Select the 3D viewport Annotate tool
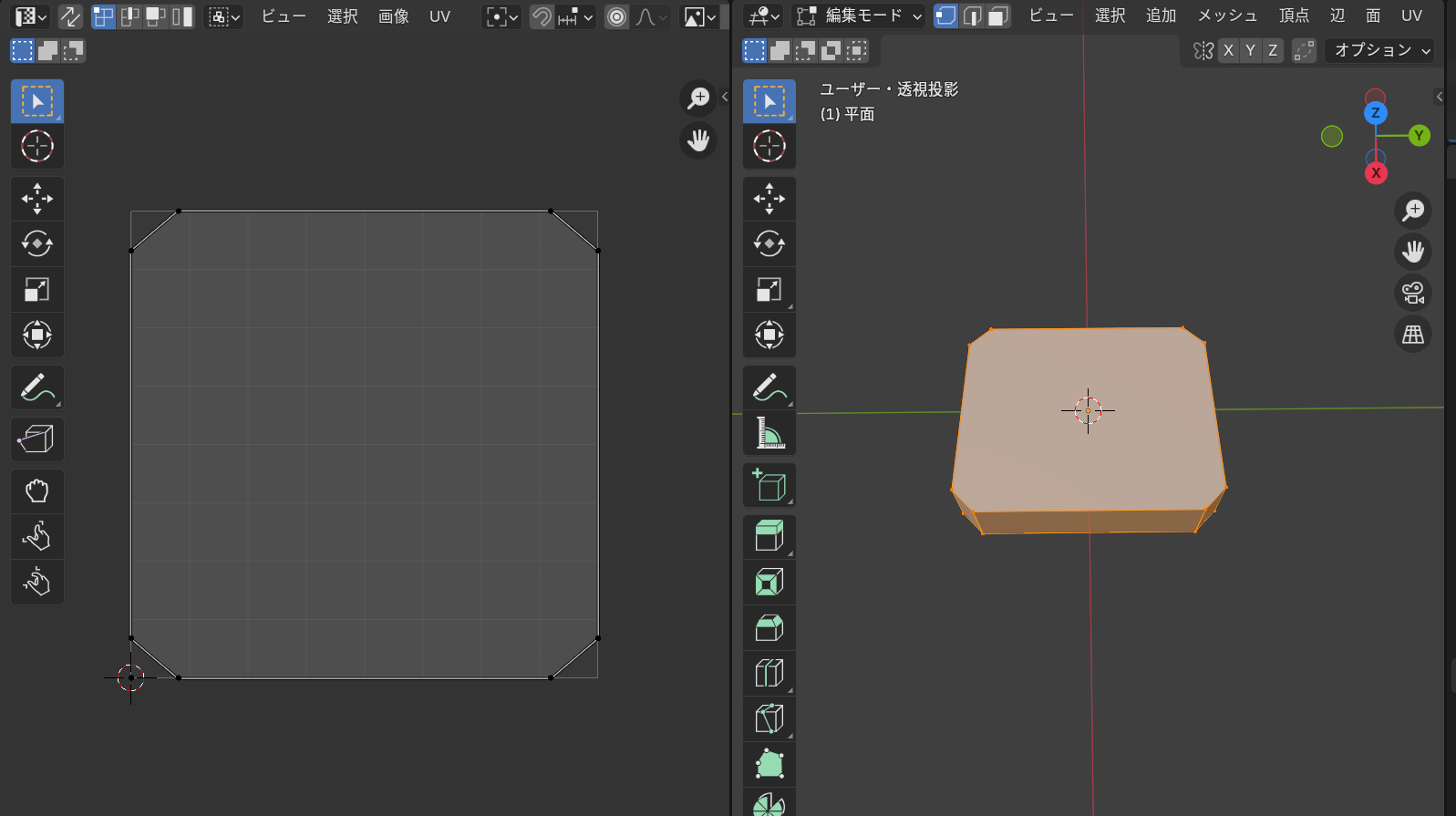 pos(769,387)
